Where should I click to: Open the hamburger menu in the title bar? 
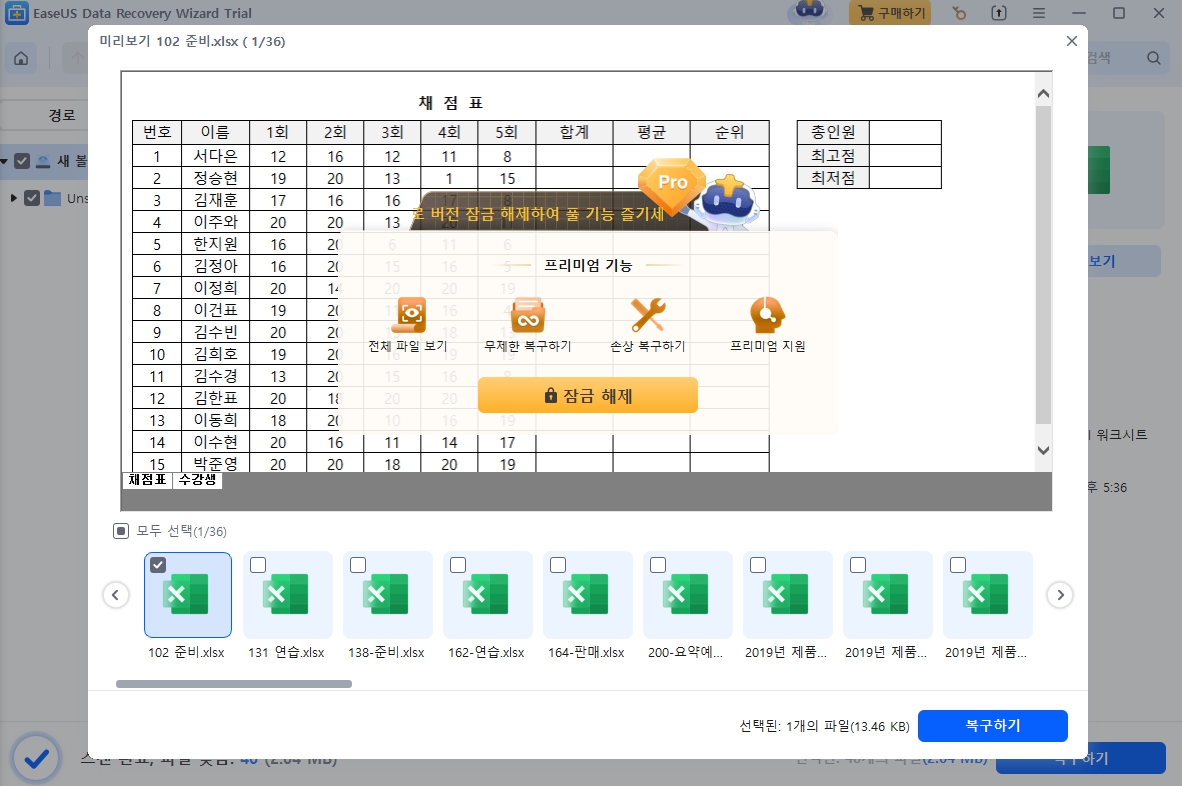coord(1040,13)
